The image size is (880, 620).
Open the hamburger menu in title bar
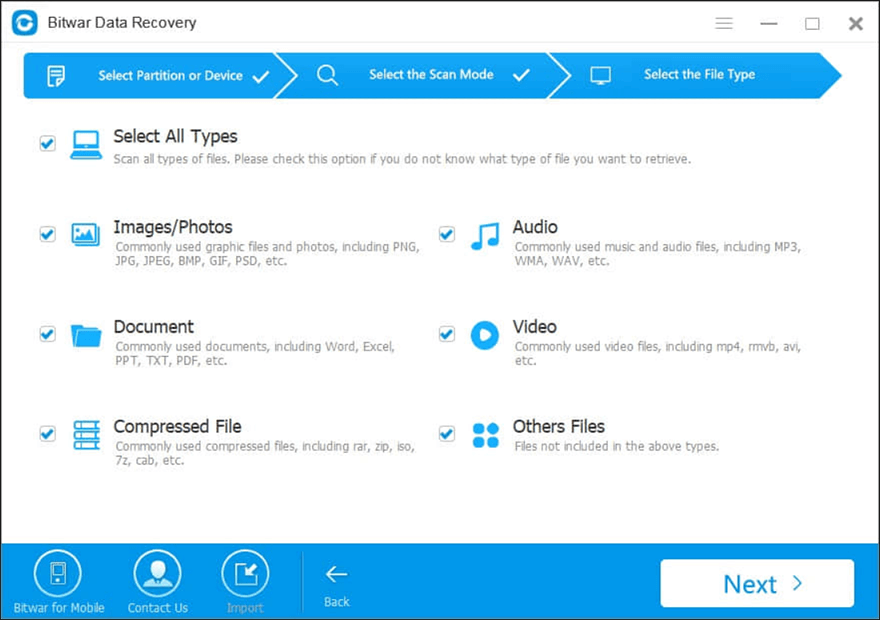(x=724, y=23)
